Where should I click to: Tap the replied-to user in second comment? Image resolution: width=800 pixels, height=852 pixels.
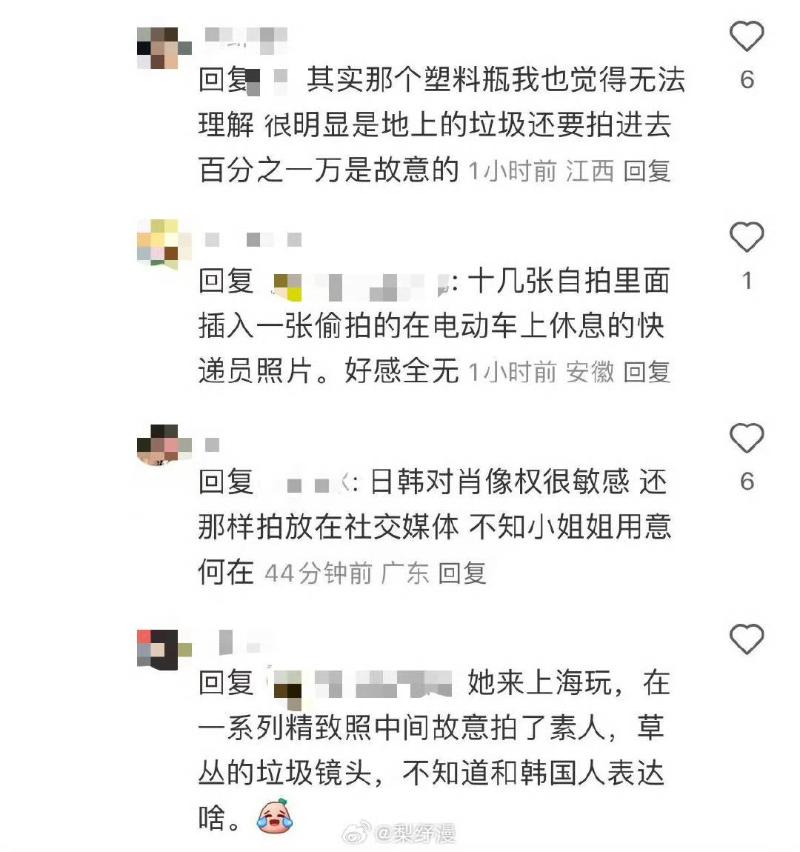point(360,286)
